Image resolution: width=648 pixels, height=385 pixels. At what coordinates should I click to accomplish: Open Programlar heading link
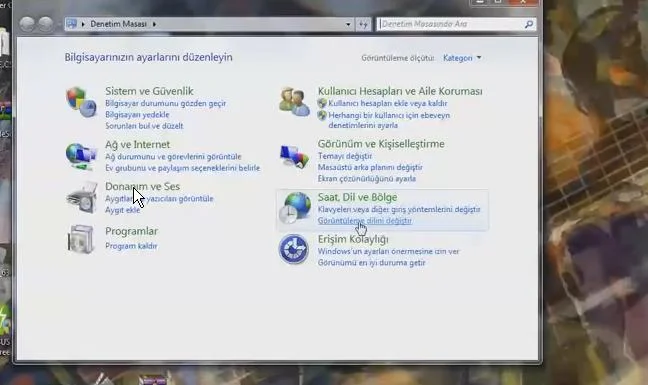pos(131,231)
